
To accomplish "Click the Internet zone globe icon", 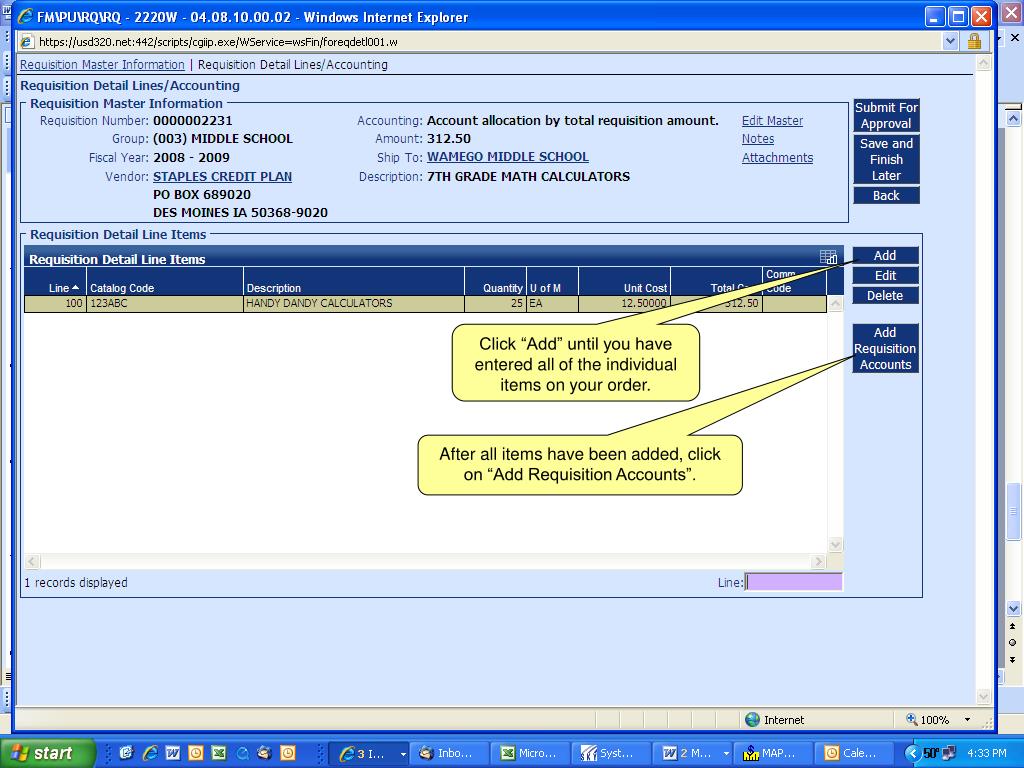I will (x=752, y=720).
